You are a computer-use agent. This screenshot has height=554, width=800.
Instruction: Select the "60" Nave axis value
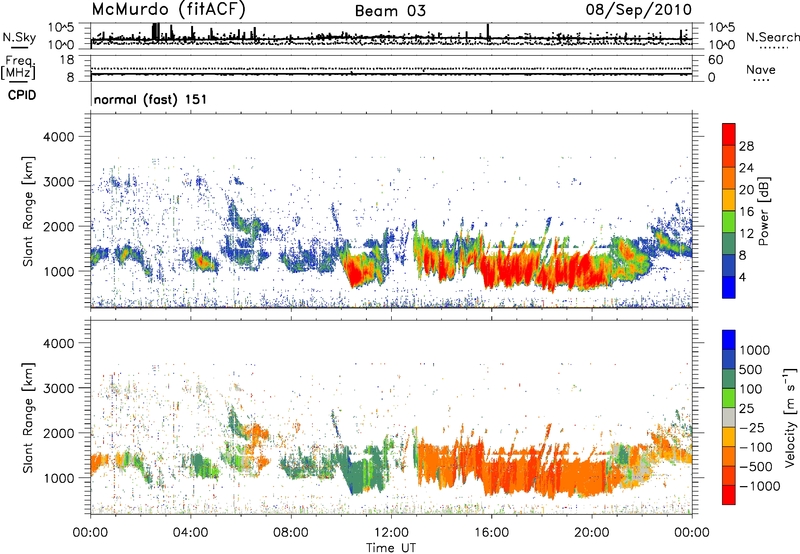pos(716,60)
